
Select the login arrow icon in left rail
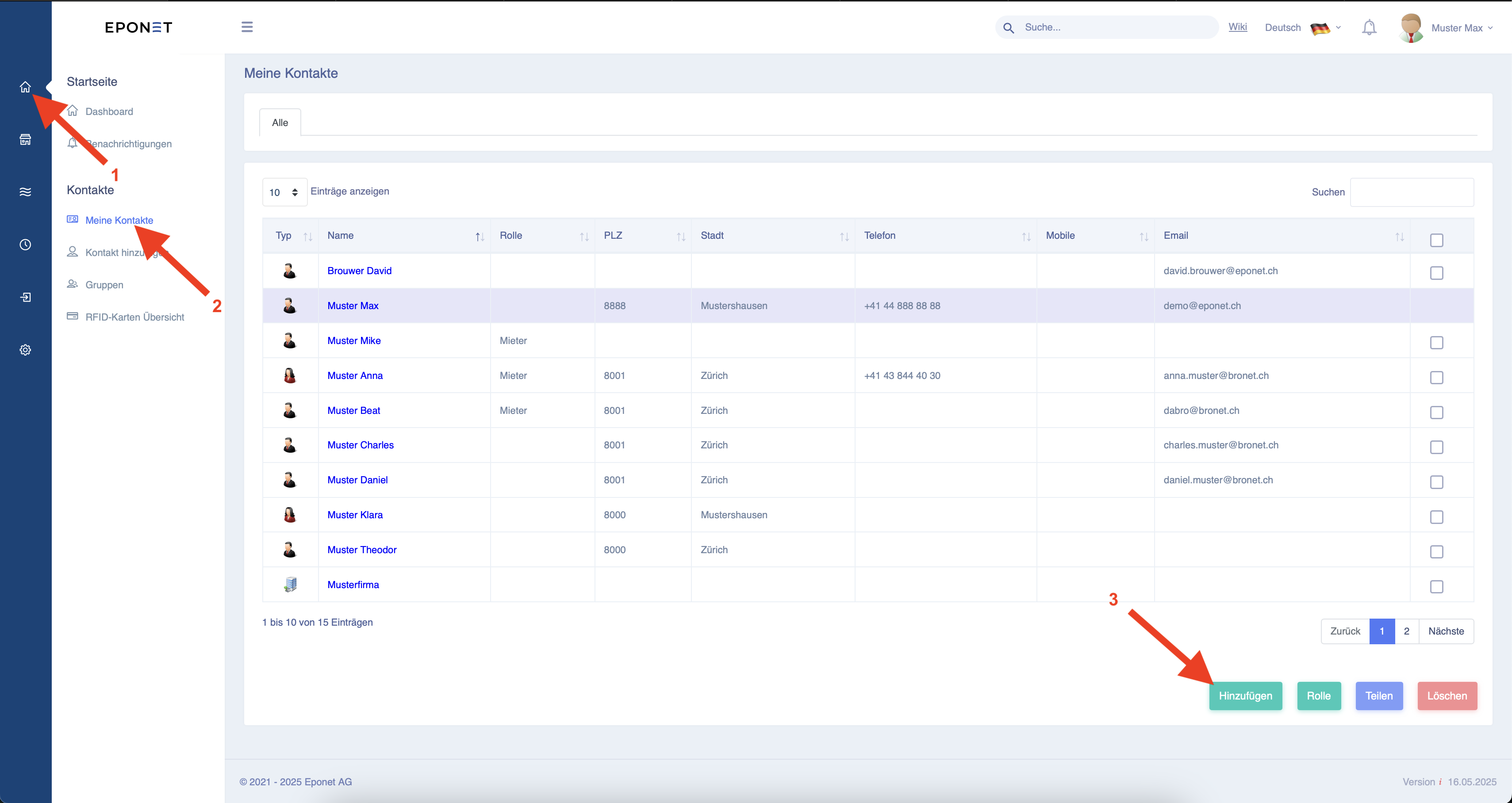click(x=25, y=298)
